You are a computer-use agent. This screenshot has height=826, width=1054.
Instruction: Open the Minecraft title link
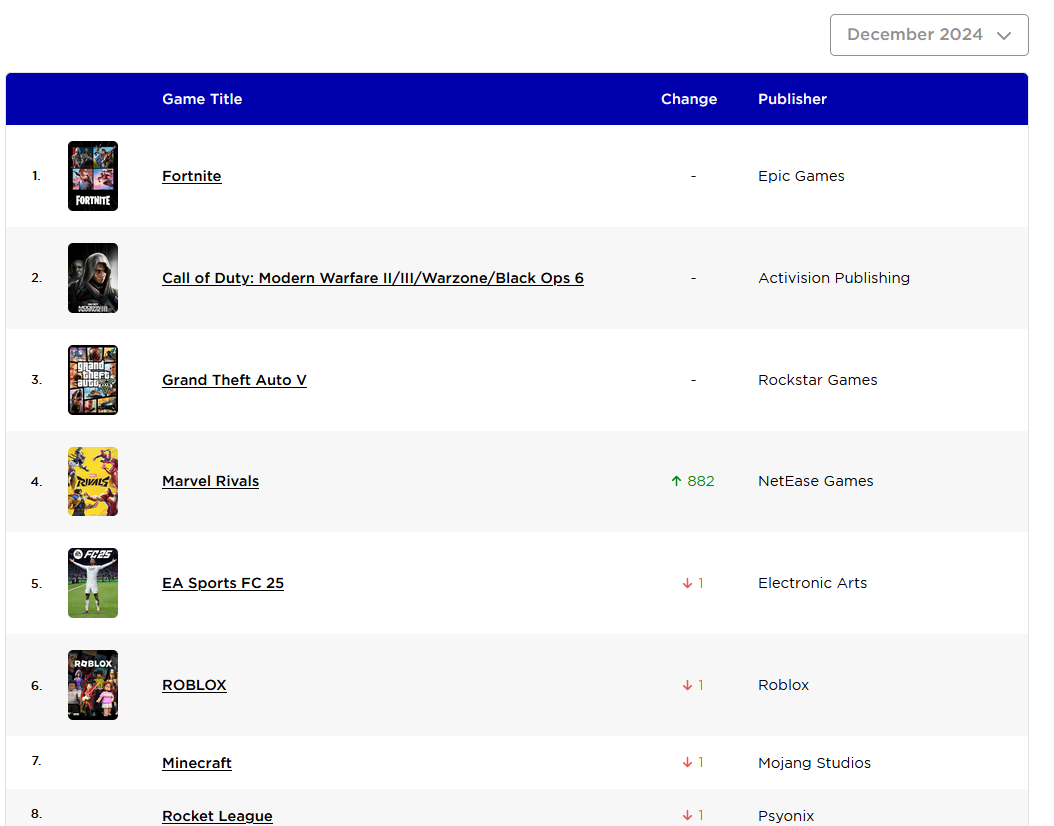coord(197,763)
